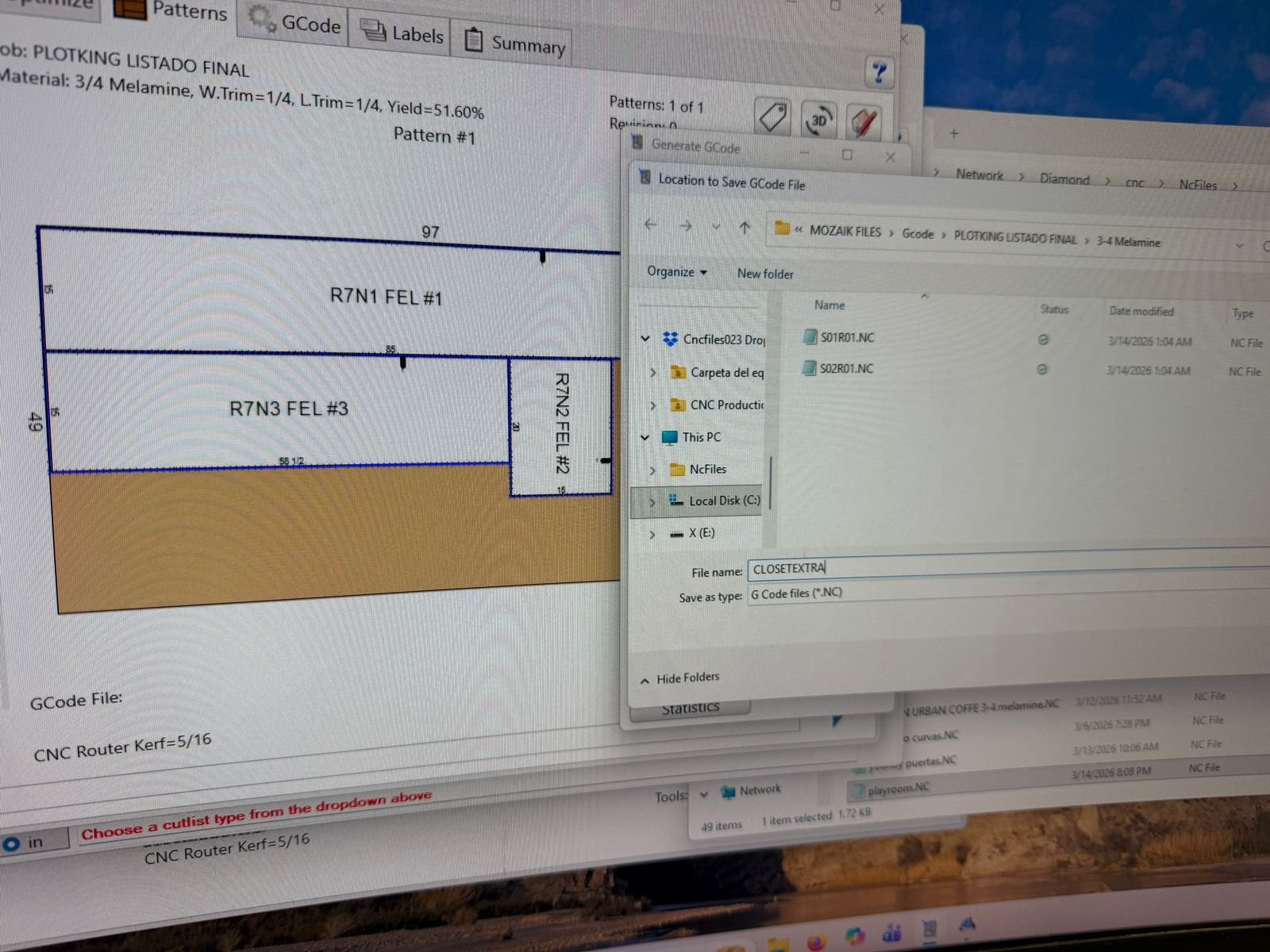Click the label tag icon button
This screenshot has height=952, width=1270.
coord(772,117)
